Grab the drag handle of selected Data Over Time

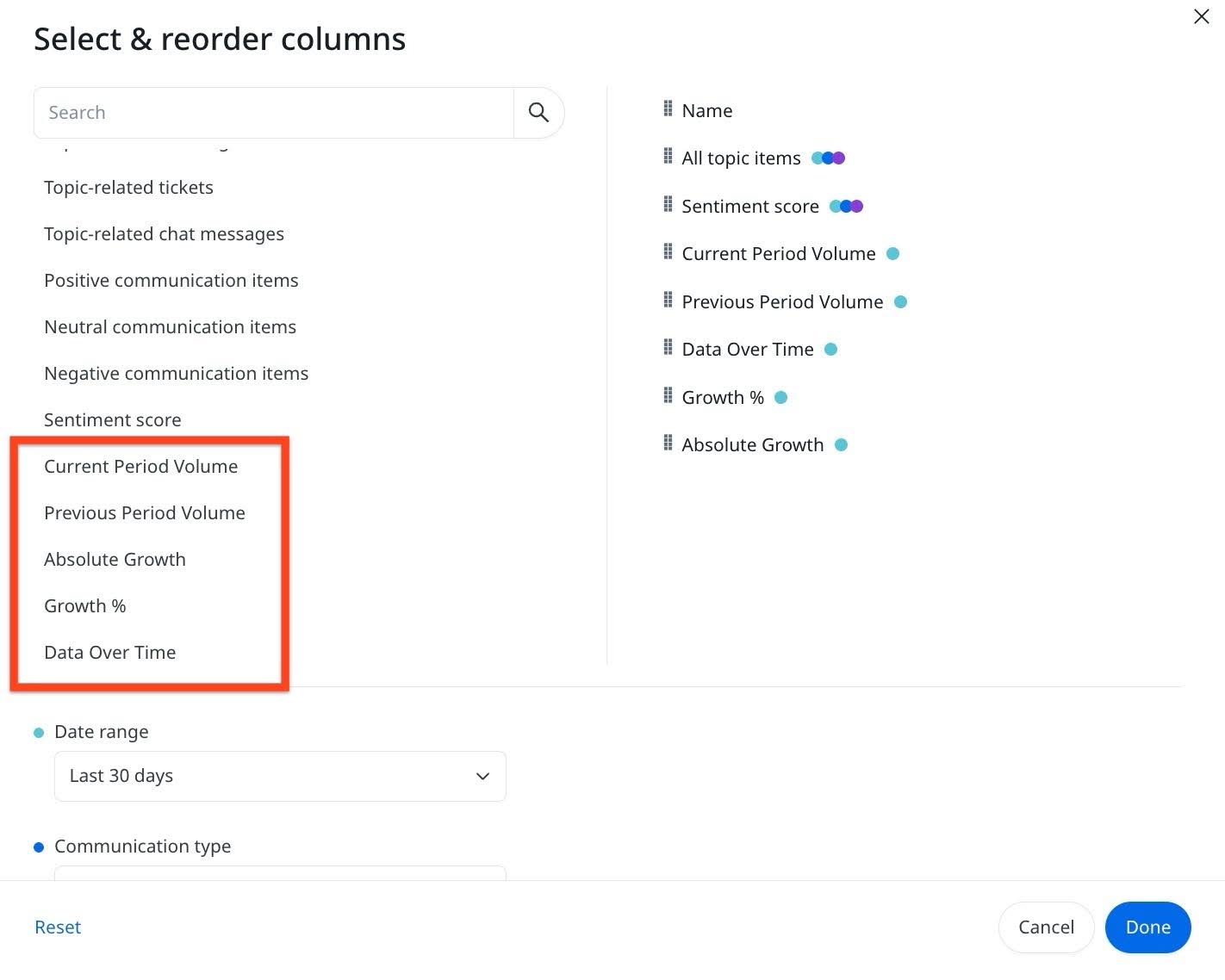[x=668, y=348]
